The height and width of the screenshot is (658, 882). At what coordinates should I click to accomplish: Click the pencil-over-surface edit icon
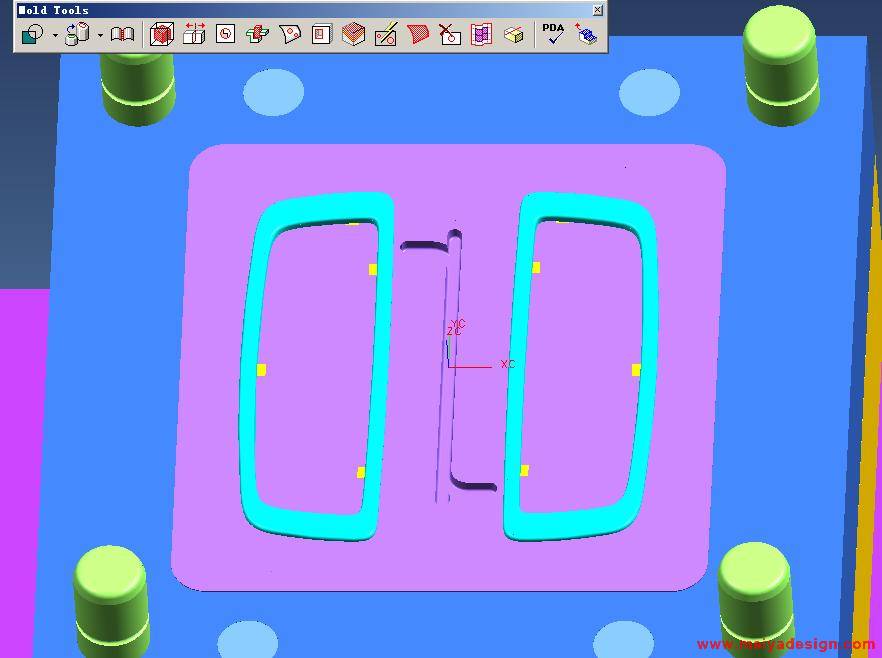point(386,35)
